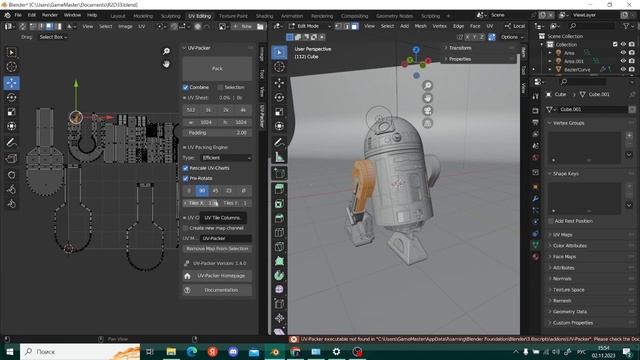Open the Edit Mode dropdown
The width and height of the screenshot is (640, 360).
point(310,26)
